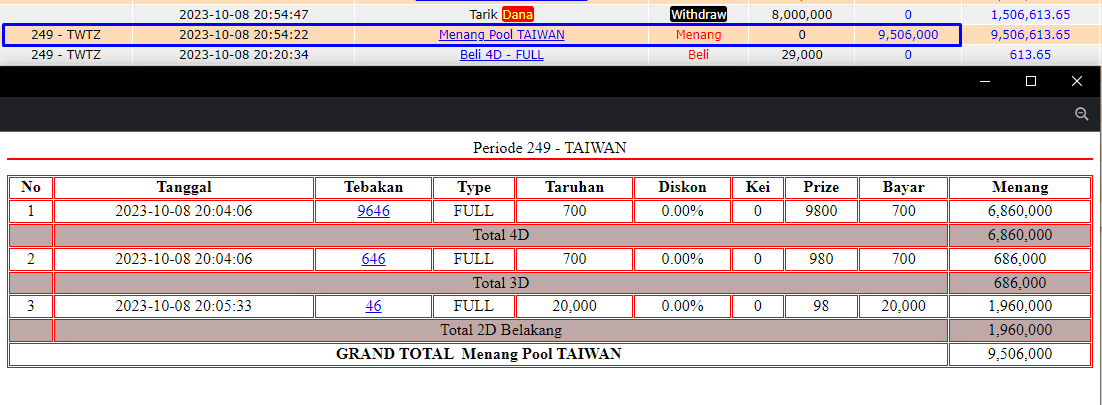Click the 249 - TWTZ cell in the Beli row
The image size is (1102, 405).
pyautogui.click(x=66, y=55)
